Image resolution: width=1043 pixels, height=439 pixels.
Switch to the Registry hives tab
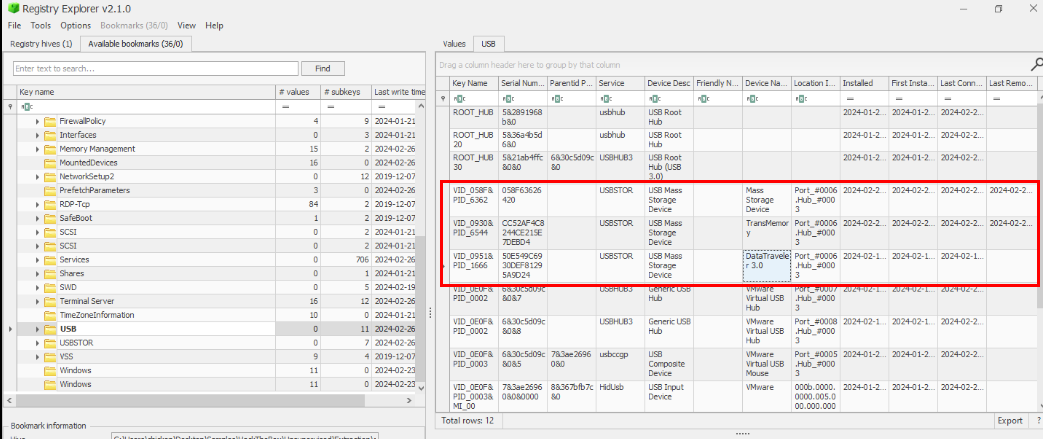[40, 44]
